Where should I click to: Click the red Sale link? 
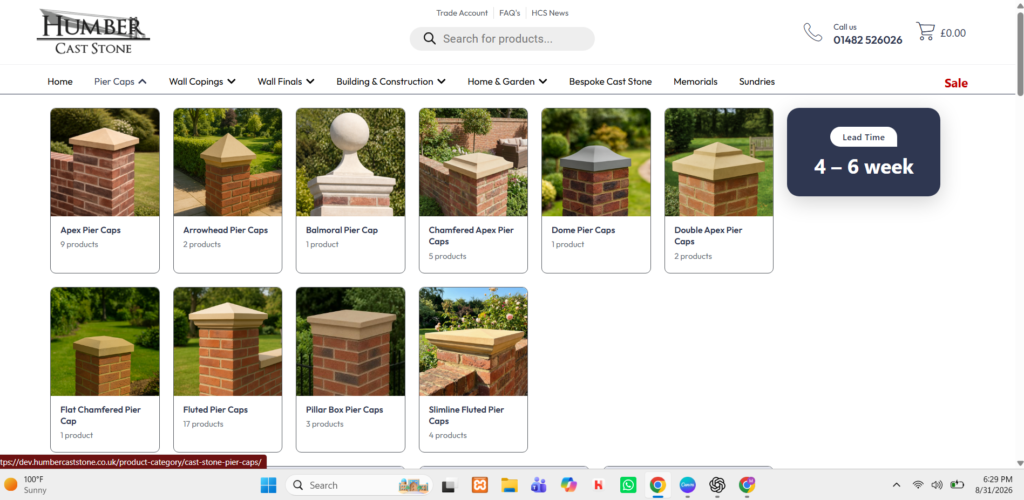point(956,83)
